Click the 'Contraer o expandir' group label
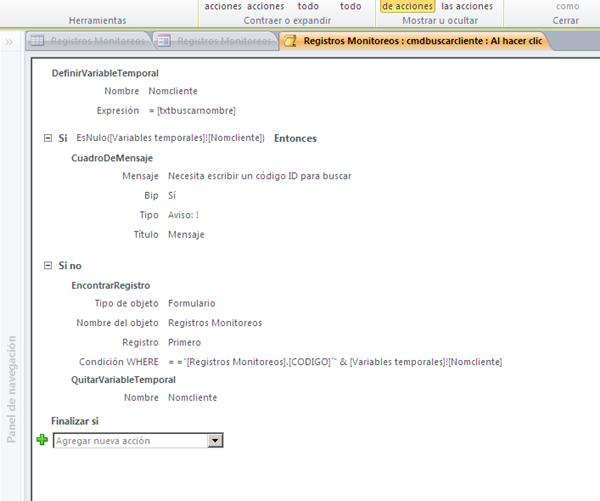The image size is (600, 501). click(287, 21)
